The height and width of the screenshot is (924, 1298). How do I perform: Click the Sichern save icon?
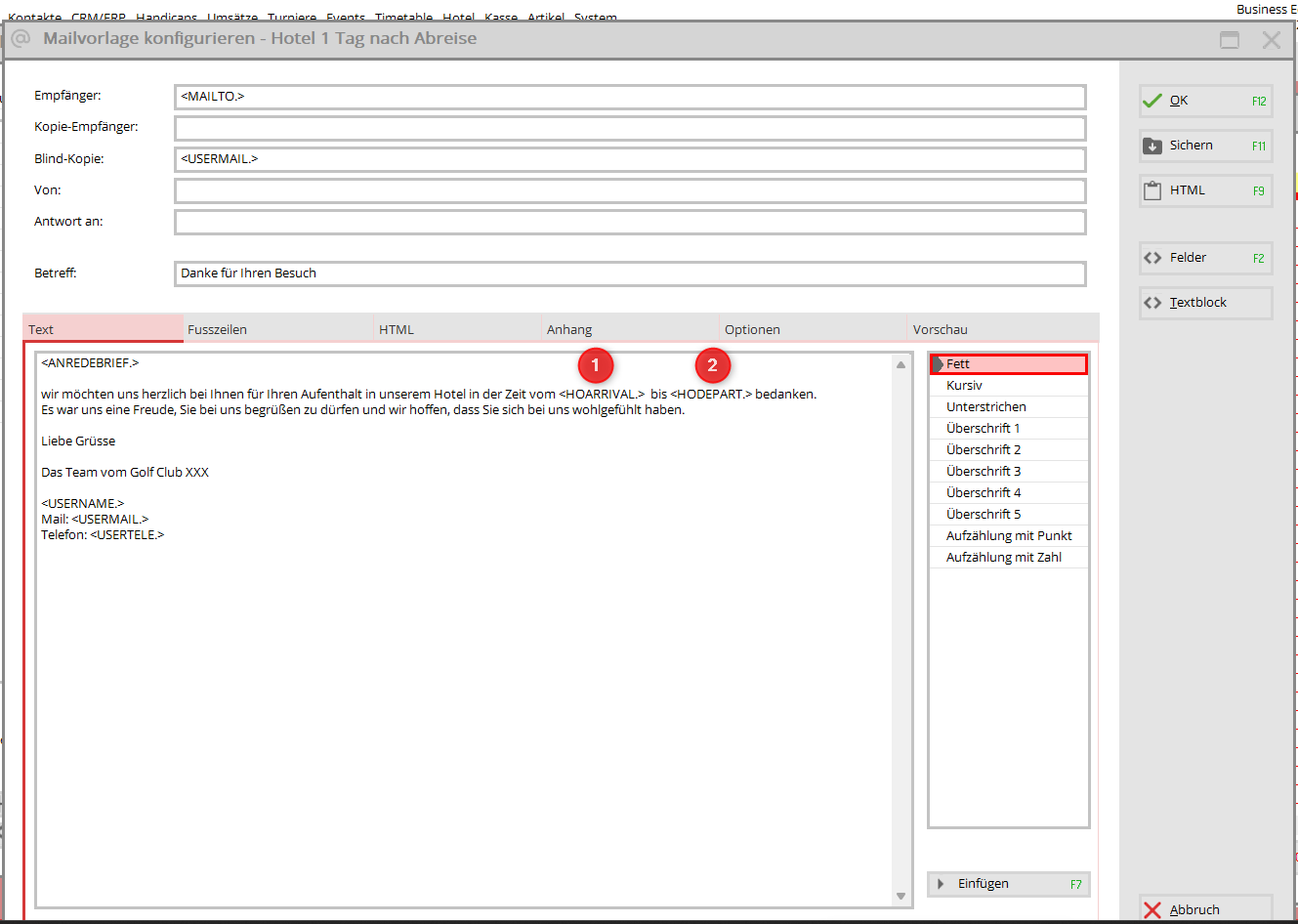(1152, 146)
